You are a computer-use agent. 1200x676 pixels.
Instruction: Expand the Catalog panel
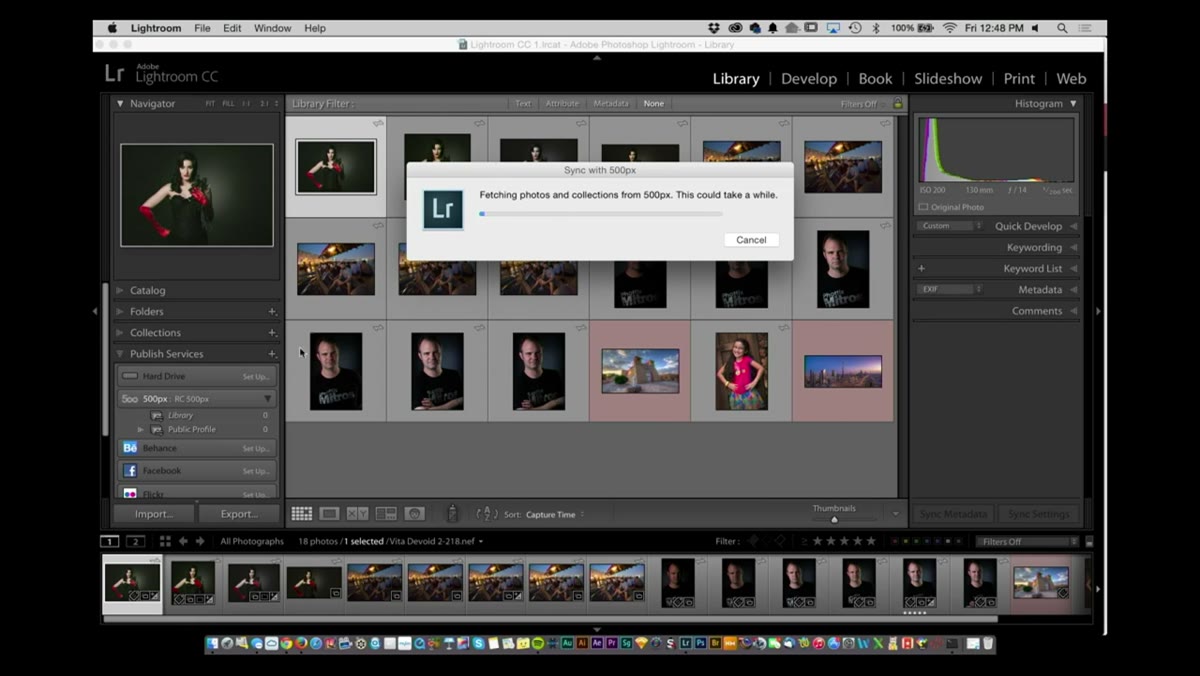click(x=120, y=290)
